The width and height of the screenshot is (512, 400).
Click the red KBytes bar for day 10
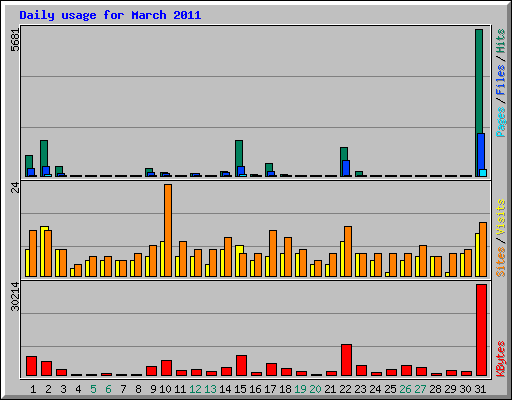[166, 368]
